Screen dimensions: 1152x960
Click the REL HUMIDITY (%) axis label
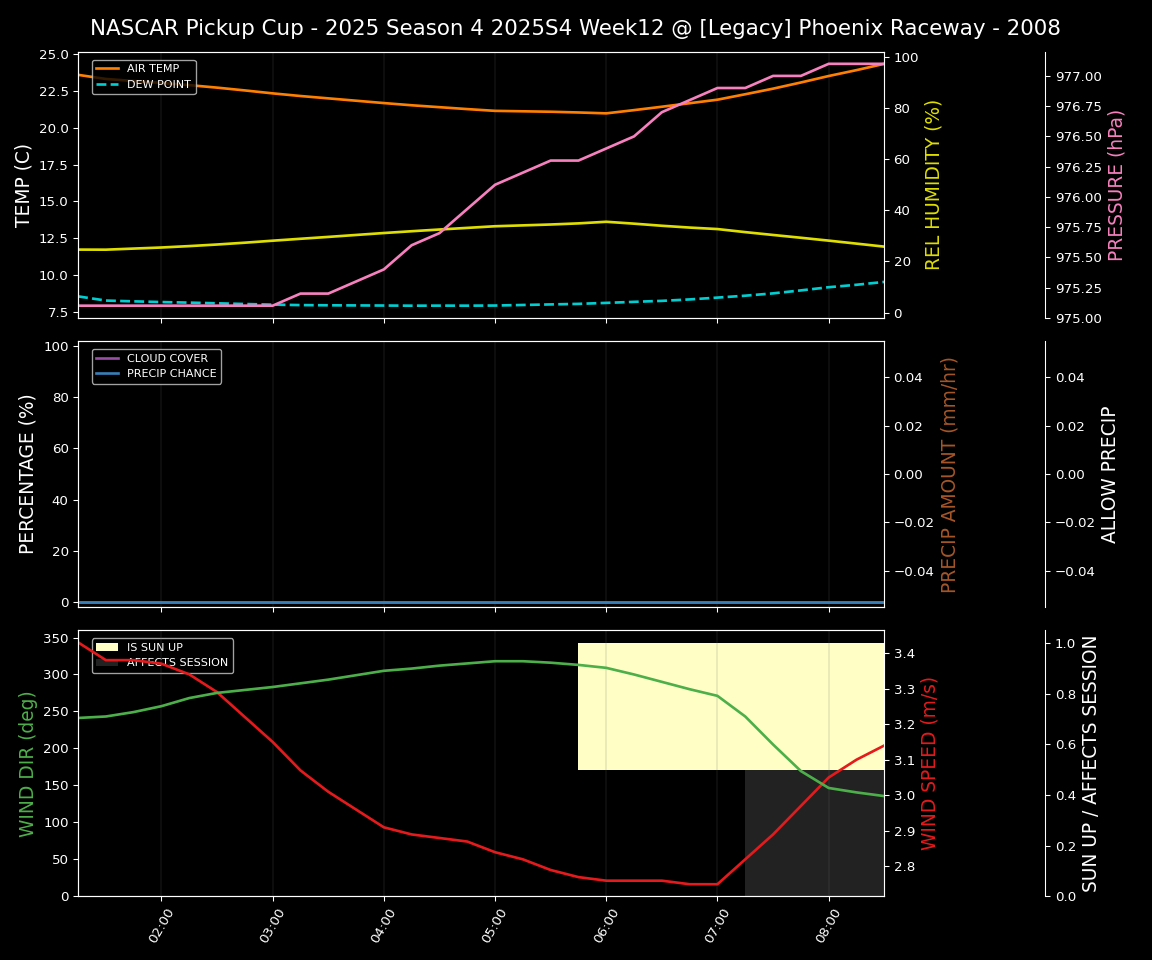pyautogui.click(x=933, y=185)
